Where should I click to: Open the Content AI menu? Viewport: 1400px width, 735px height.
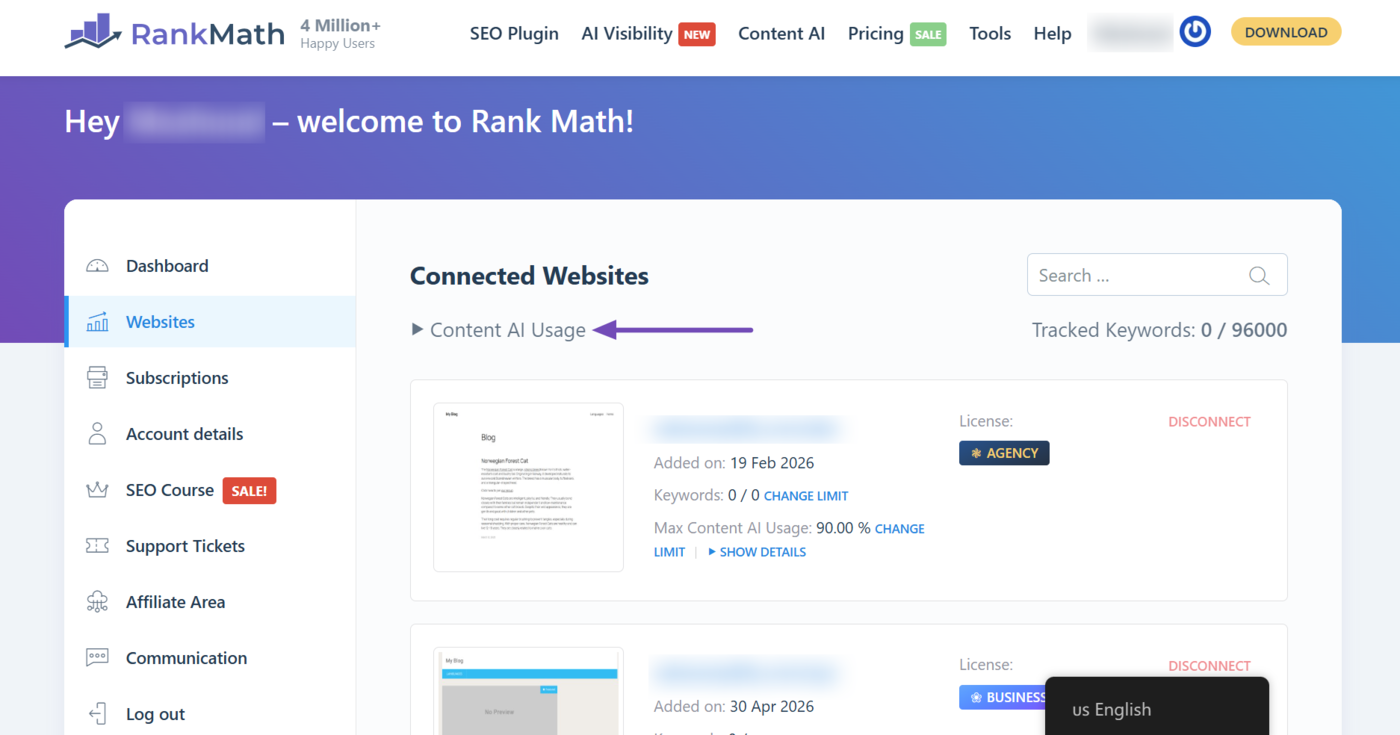click(x=782, y=33)
